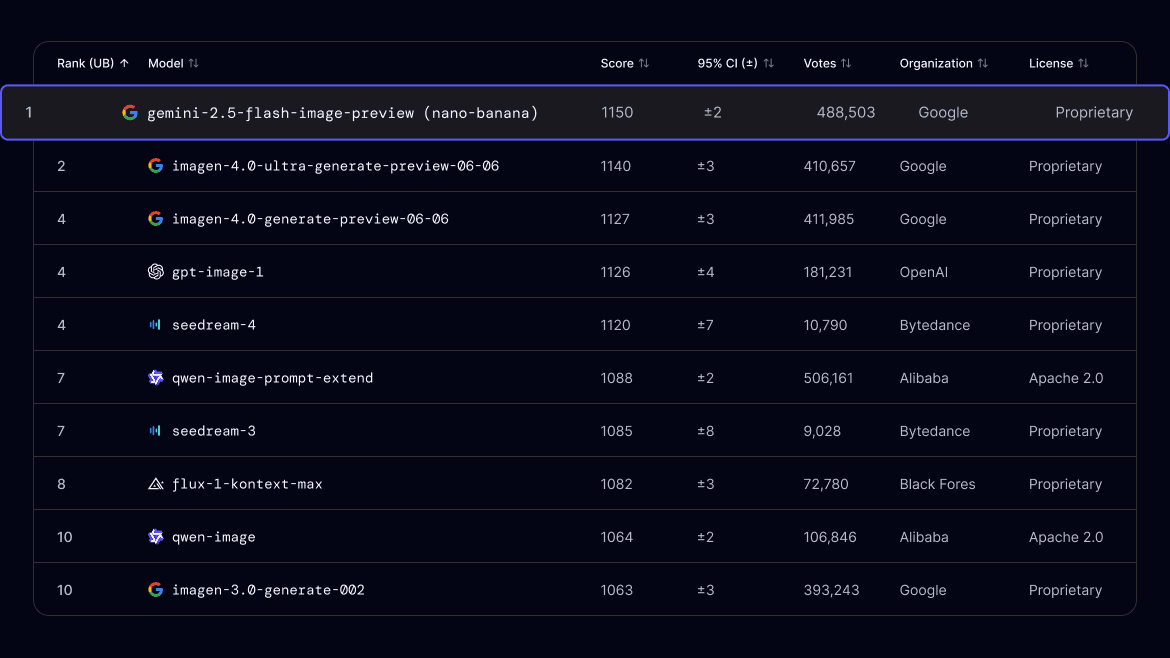Sort by Votes column header

click(827, 63)
